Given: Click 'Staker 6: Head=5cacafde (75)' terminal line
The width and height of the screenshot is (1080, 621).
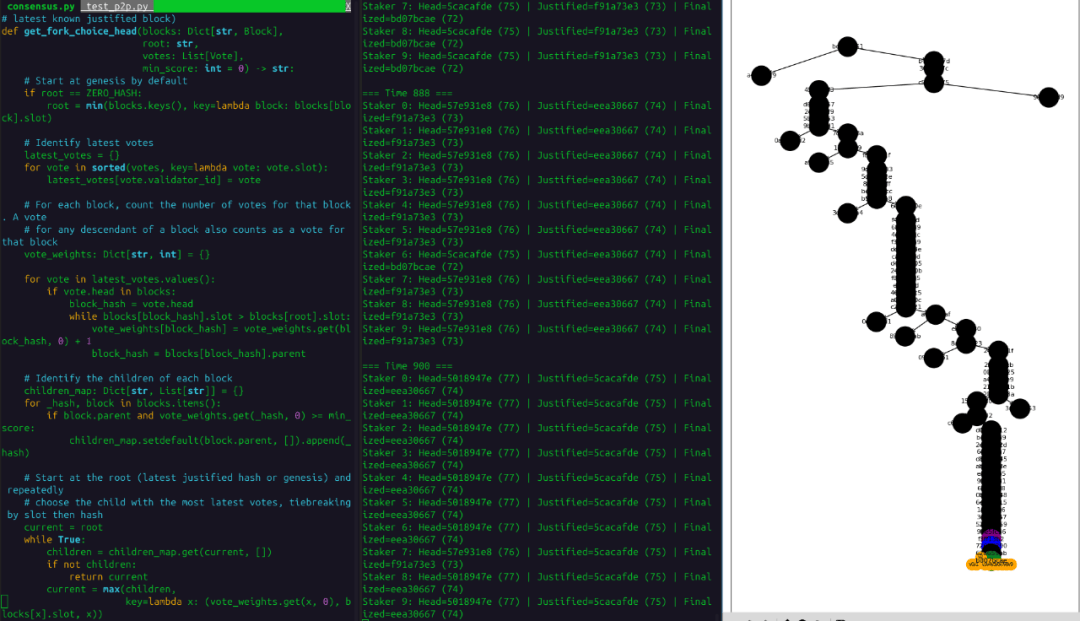Looking at the screenshot, I should click(537, 254).
